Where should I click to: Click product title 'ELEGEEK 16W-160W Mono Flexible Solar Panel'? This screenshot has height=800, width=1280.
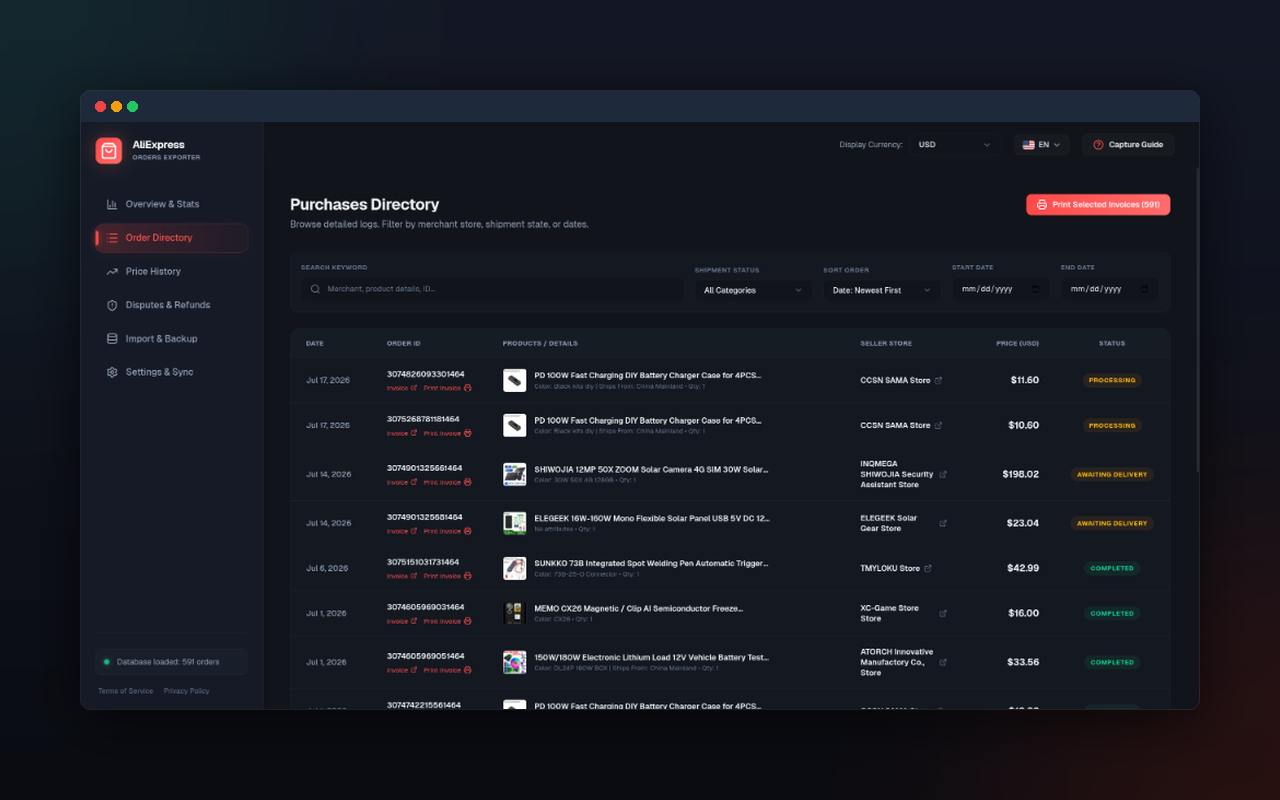click(652, 518)
